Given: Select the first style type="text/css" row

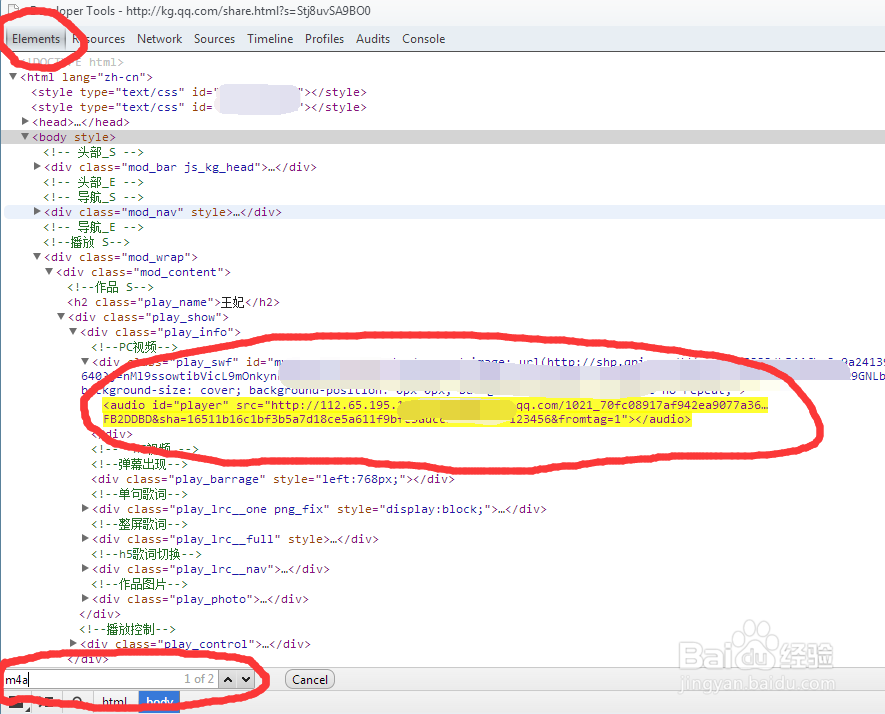Looking at the screenshot, I should coord(199,92).
